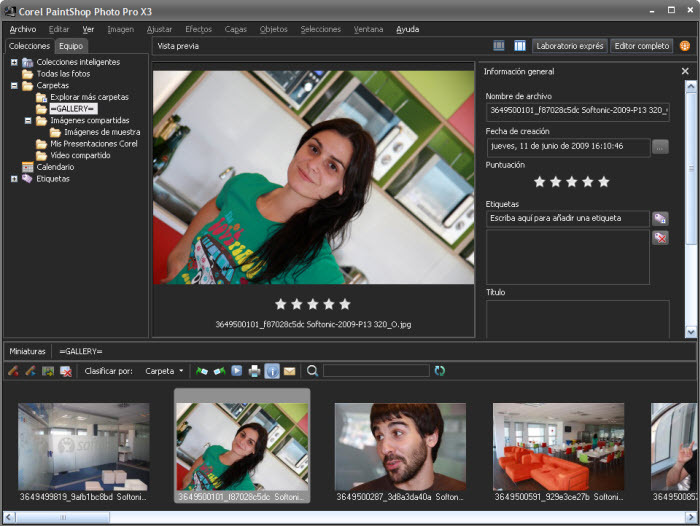Select the bearded man thumbnail

400,447
